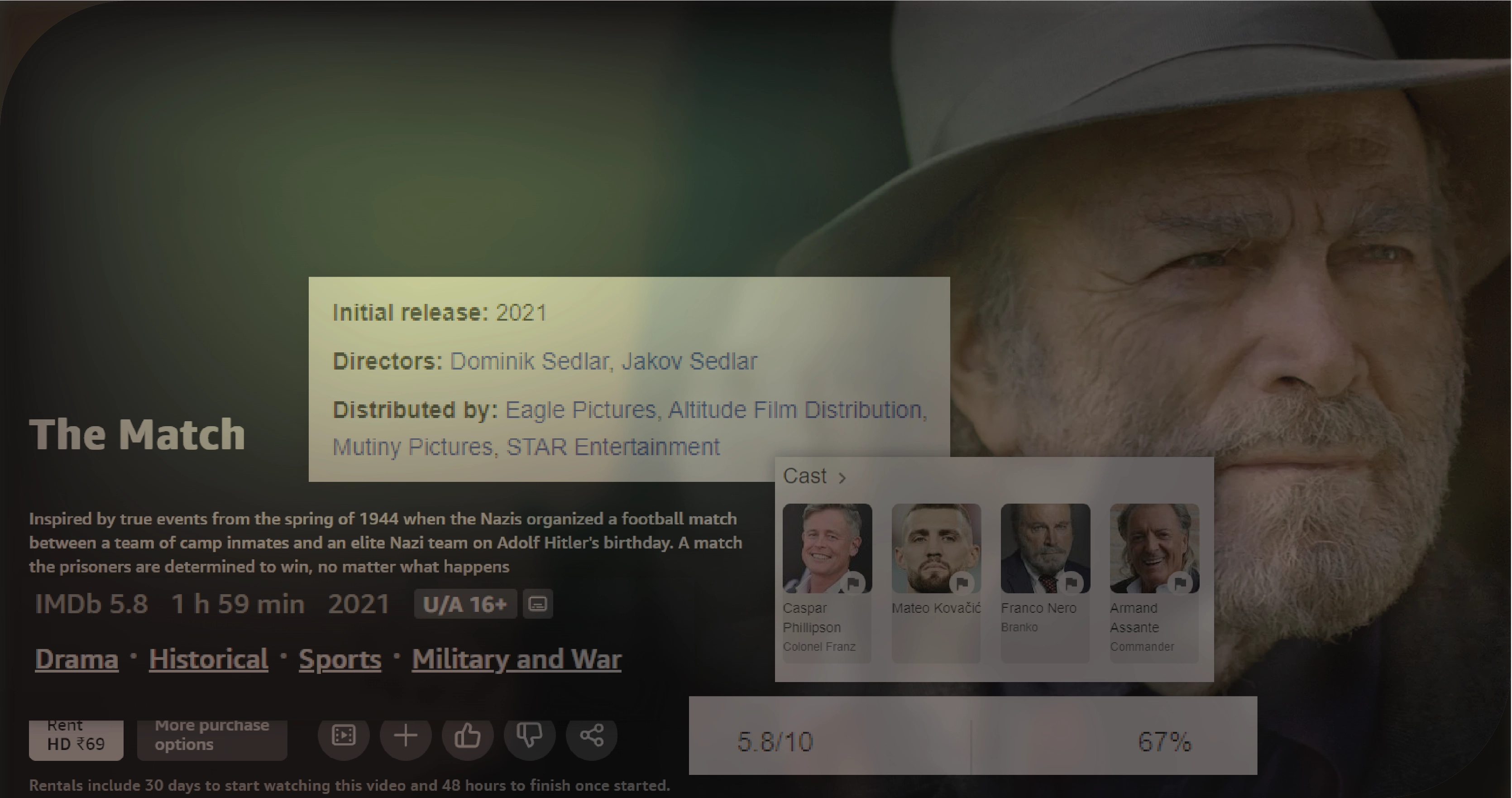Viewport: 1512px width, 798px height.
Task: Open distributor Eagle Pictures link
Action: click(580, 410)
